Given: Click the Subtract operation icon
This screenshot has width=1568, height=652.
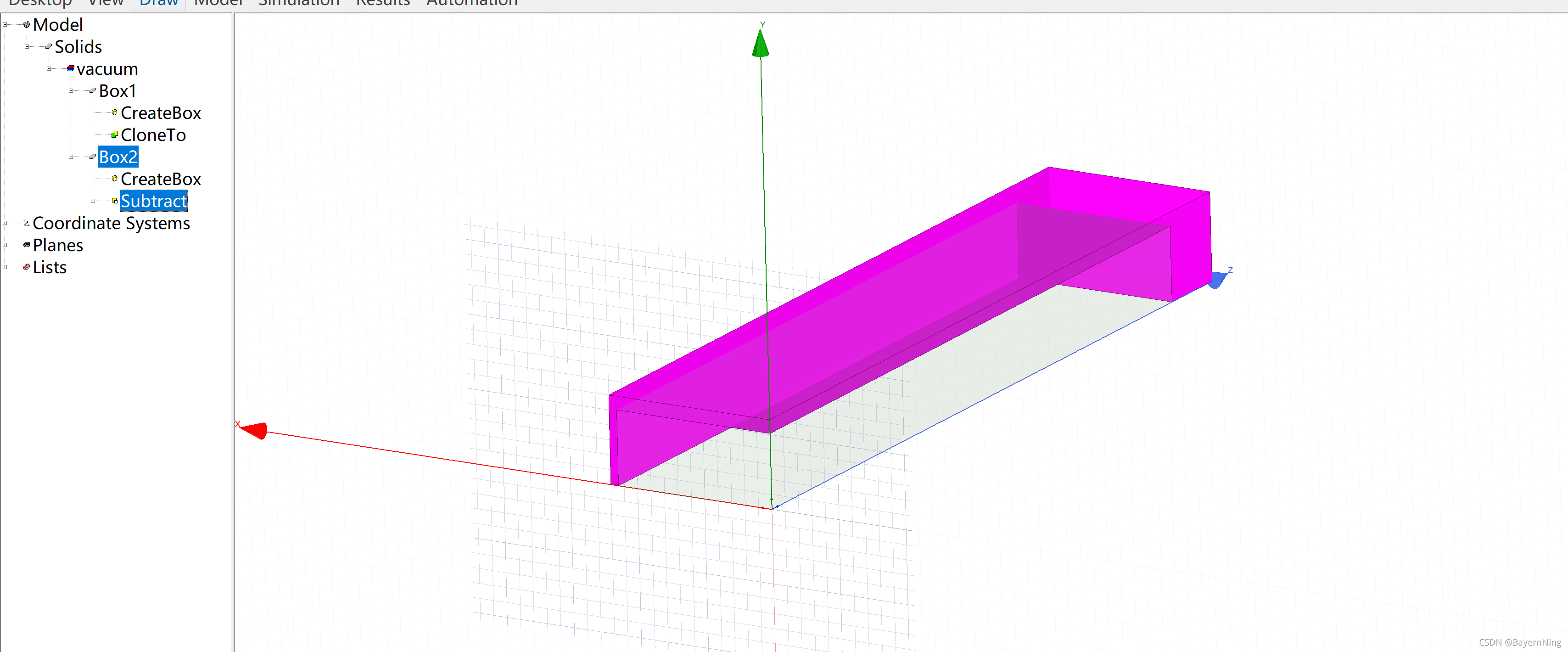Looking at the screenshot, I should (x=114, y=201).
